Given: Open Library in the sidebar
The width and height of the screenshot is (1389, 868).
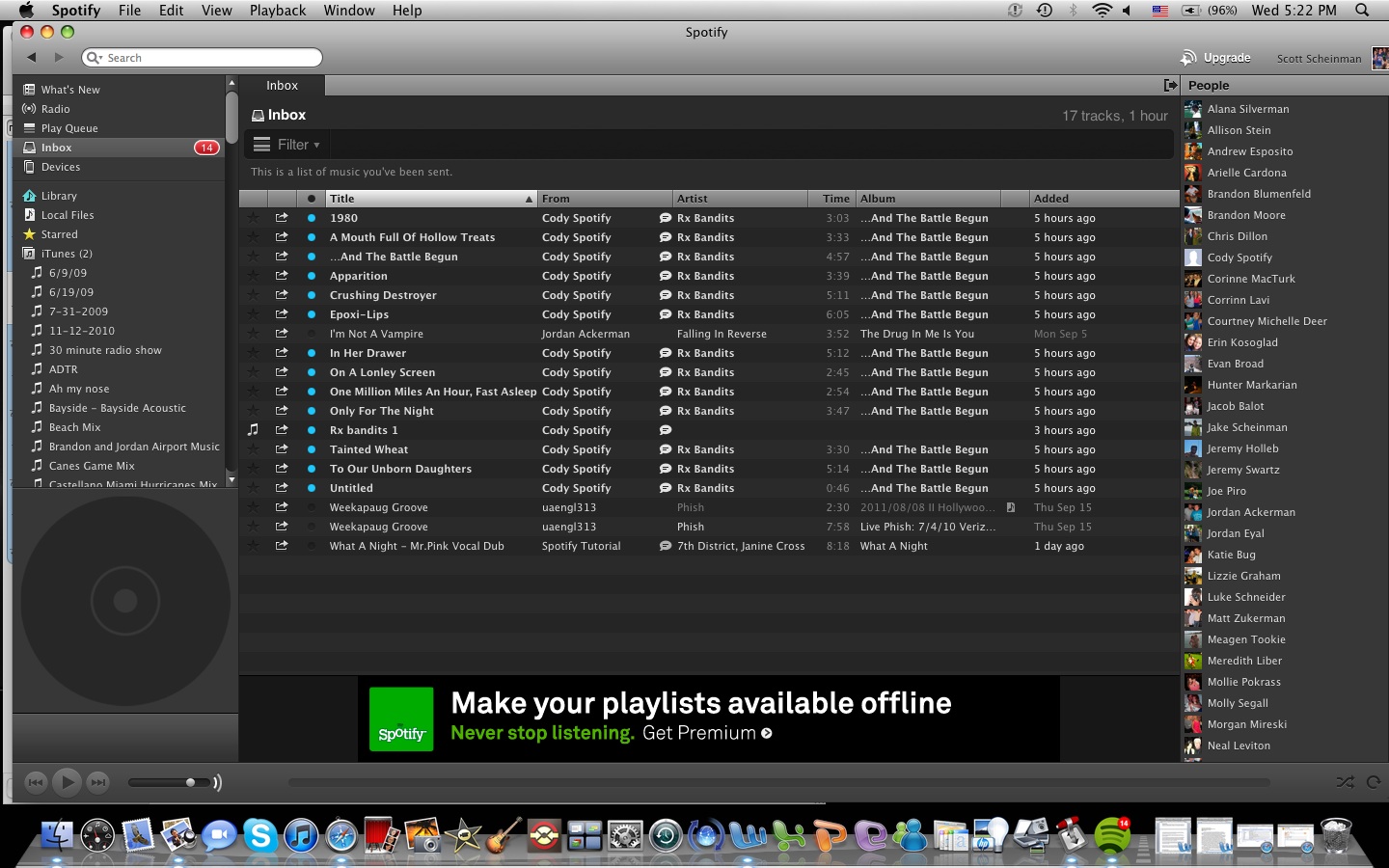Looking at the screenshot, I should (x=59, y=196).
